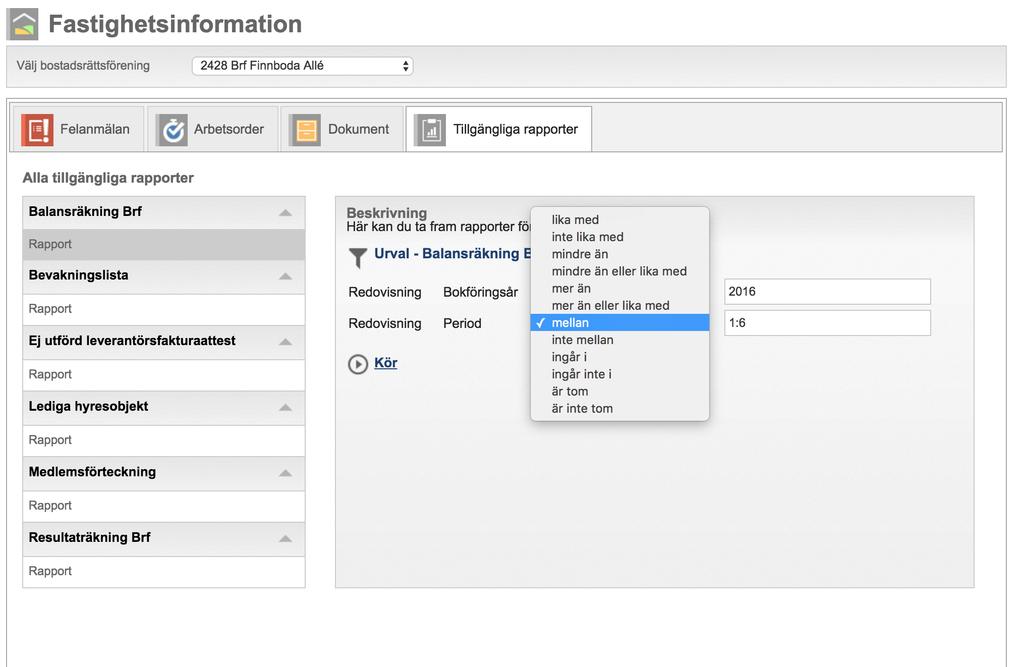Collapse the Balansräkning Brf section arrow
Viewport: 1024px width, 667px height.
click(x=285, y=213)
